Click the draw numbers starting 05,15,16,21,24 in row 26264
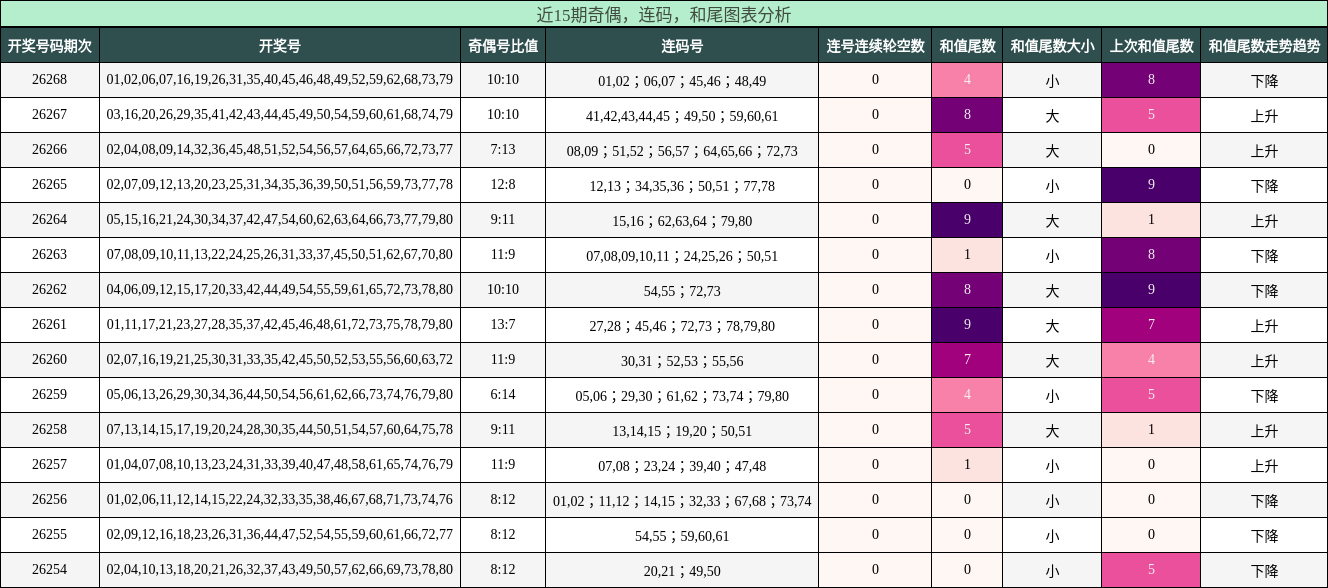The width and height of the screenshot is (1328, 588). pos(280,220)
